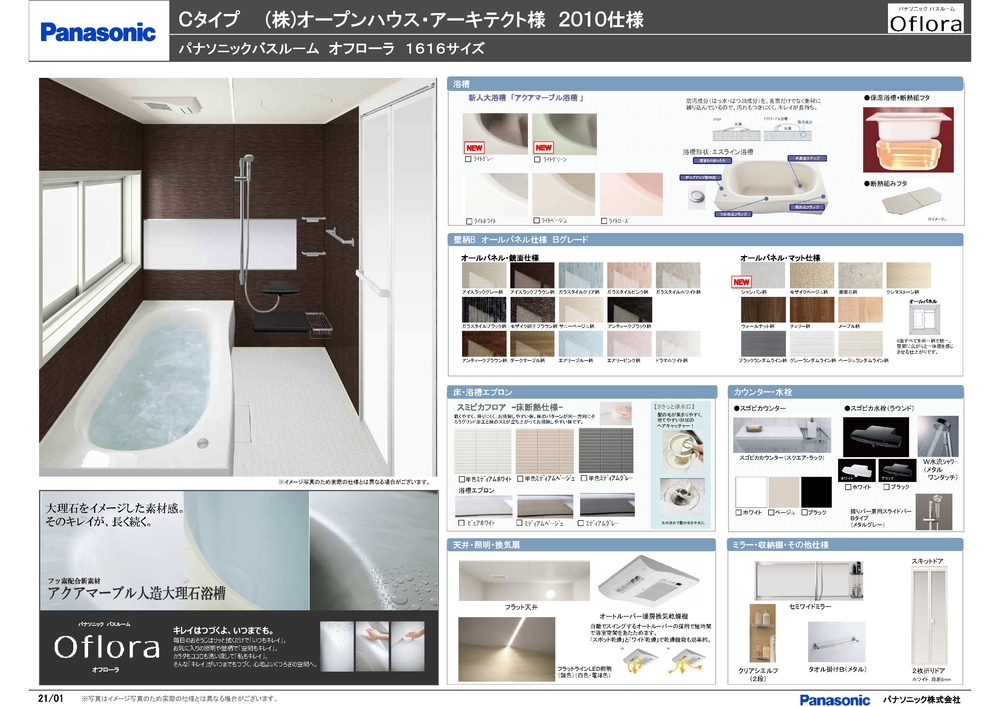This screenshot has width=1000, height=707.
Task: Click the ミラー・収納棚・その他仕様 section header
Action: click(846, 545)
